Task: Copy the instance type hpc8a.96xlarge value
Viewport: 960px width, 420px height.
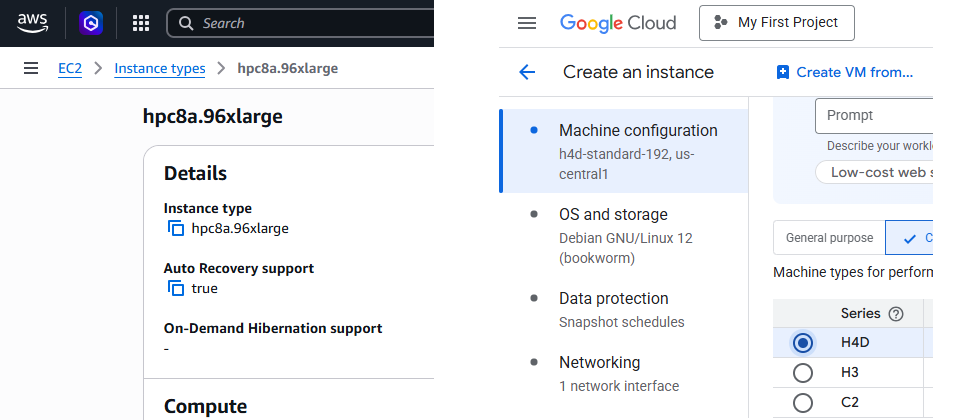Action: pos(176,229)
